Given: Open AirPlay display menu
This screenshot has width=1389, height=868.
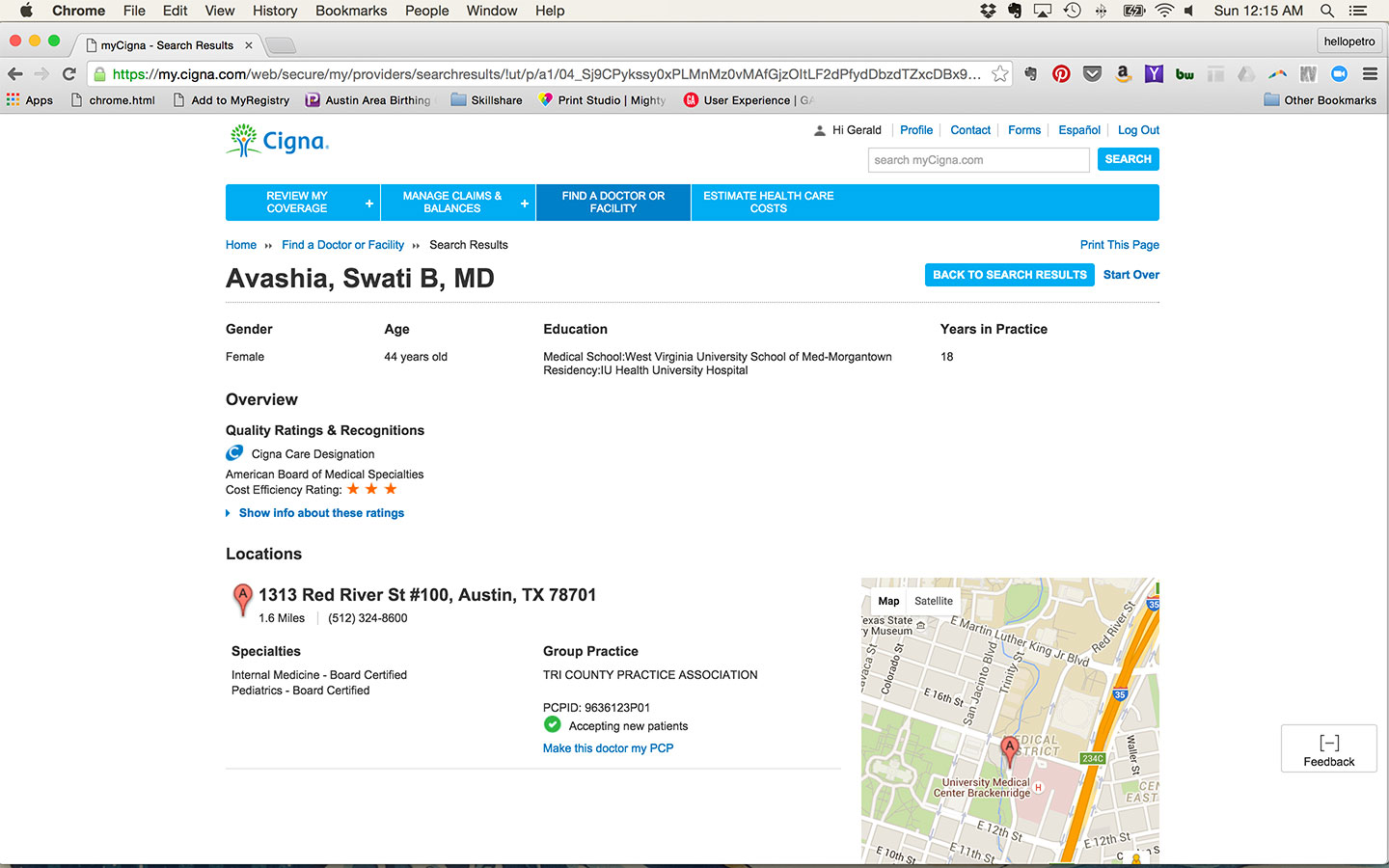Looking at the screenshot, I should point(1043,11).
